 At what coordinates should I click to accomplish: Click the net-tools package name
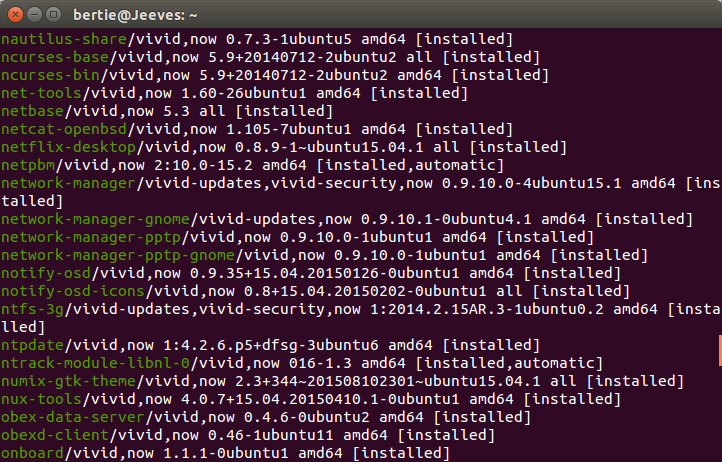[x=41, y=93]
